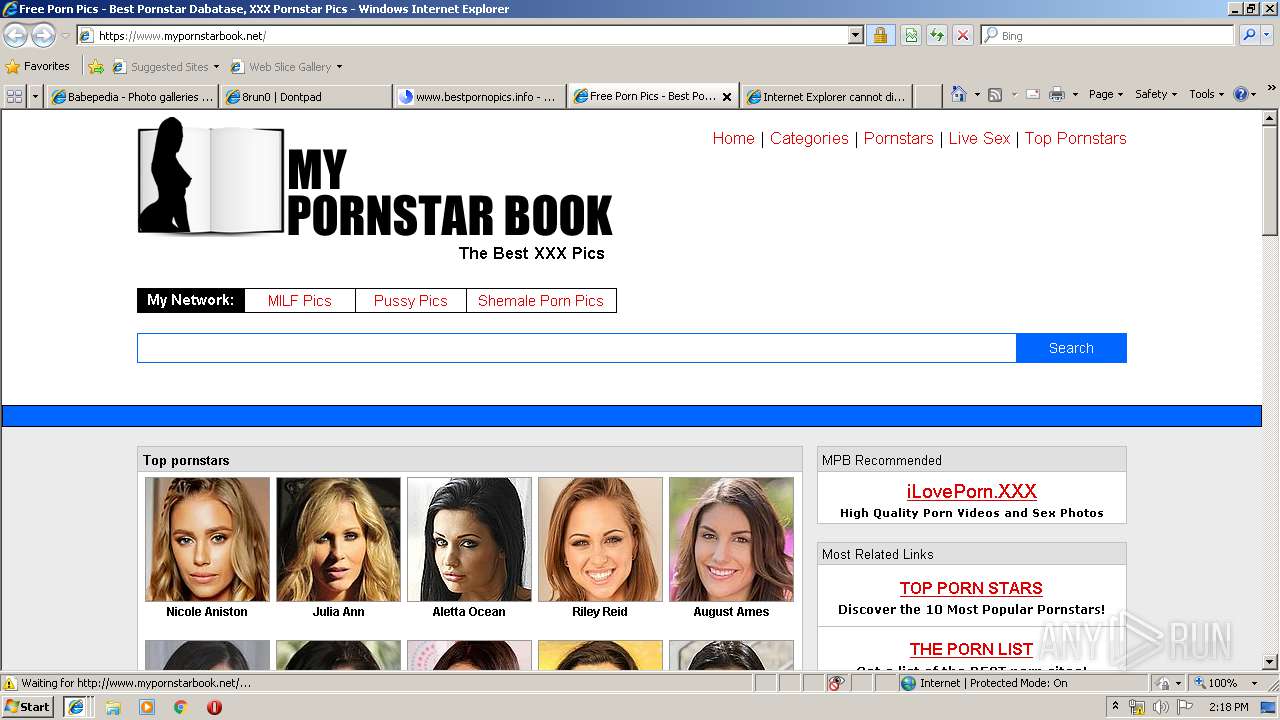1280x720 pixels.
Task: Click THE PORN LIST link
Action: tap(971, 649)
